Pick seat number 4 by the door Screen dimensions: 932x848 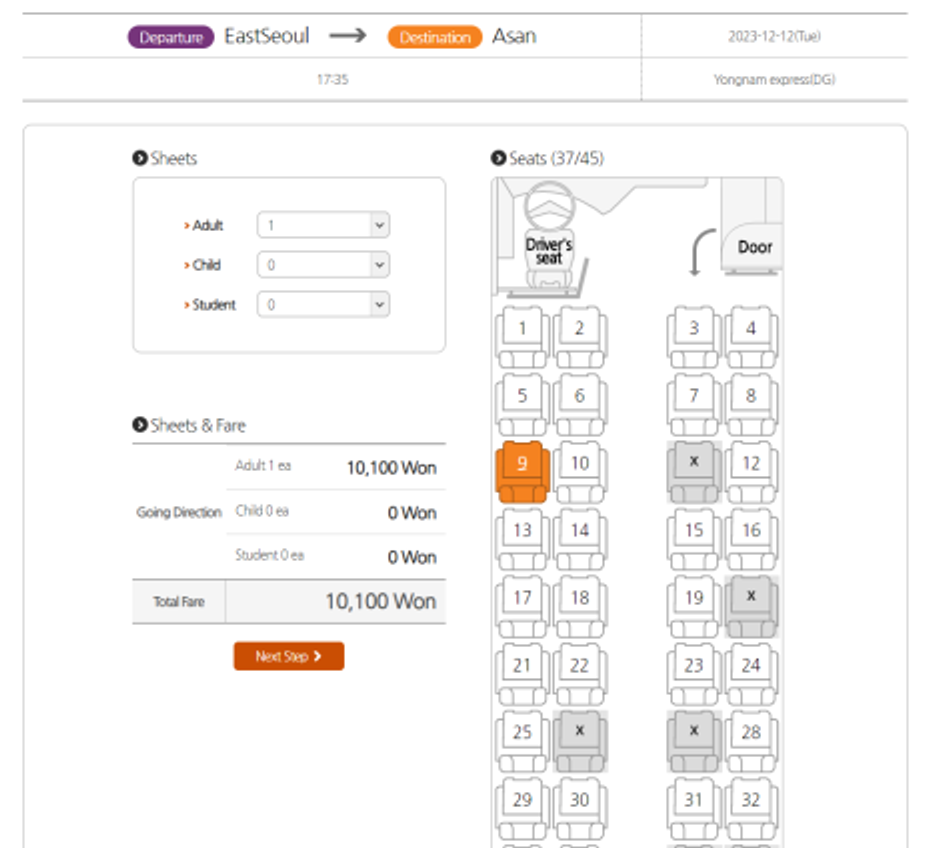tap(751, 337)
